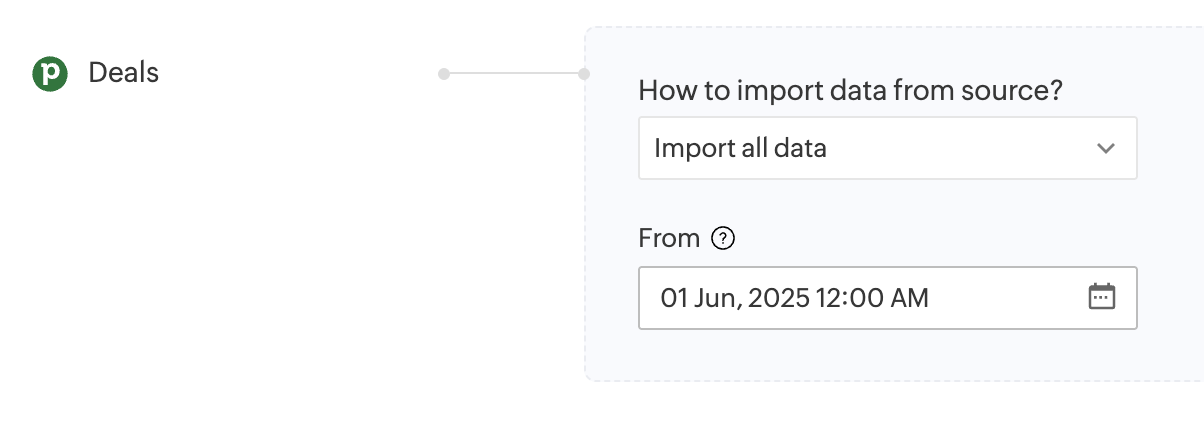This screenshot has height=422, width=1204.
Task: Select the Deals module label
Action: [x=123, y=73]
